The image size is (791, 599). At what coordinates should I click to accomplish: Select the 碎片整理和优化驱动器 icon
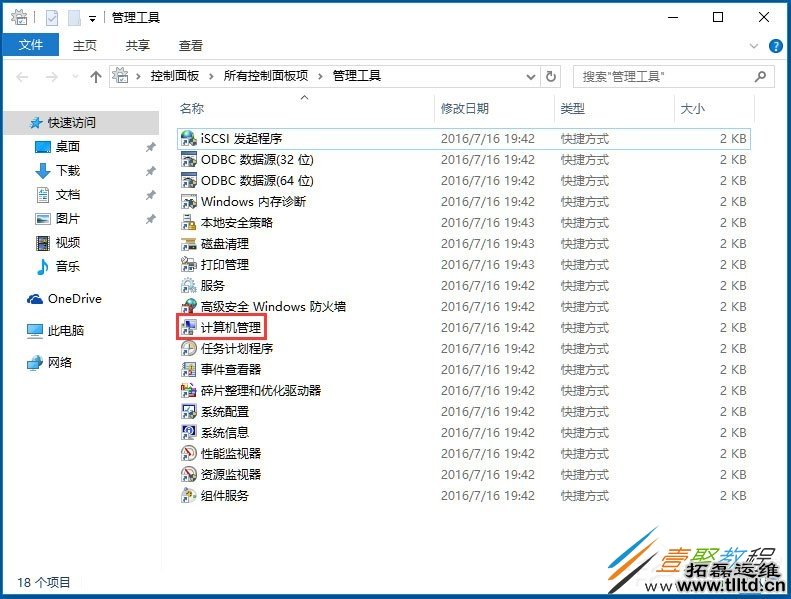coord(189,391)
